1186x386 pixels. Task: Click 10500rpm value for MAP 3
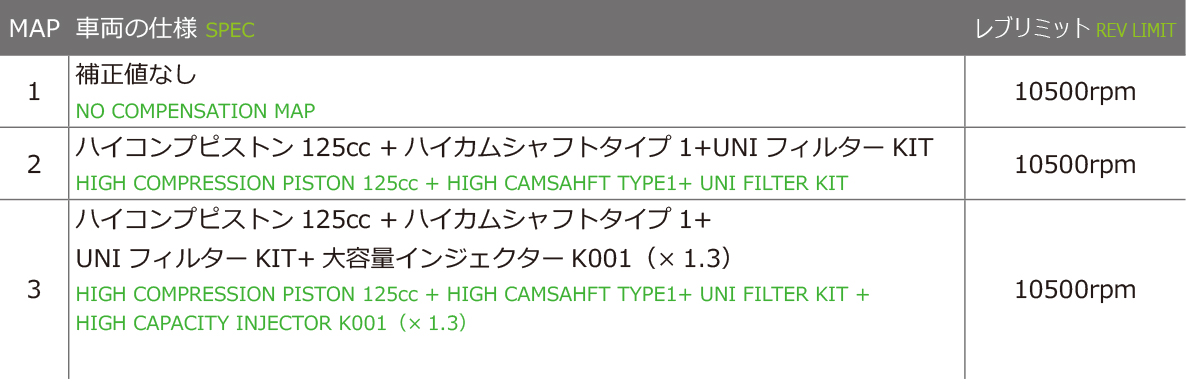pos(1076,290)
